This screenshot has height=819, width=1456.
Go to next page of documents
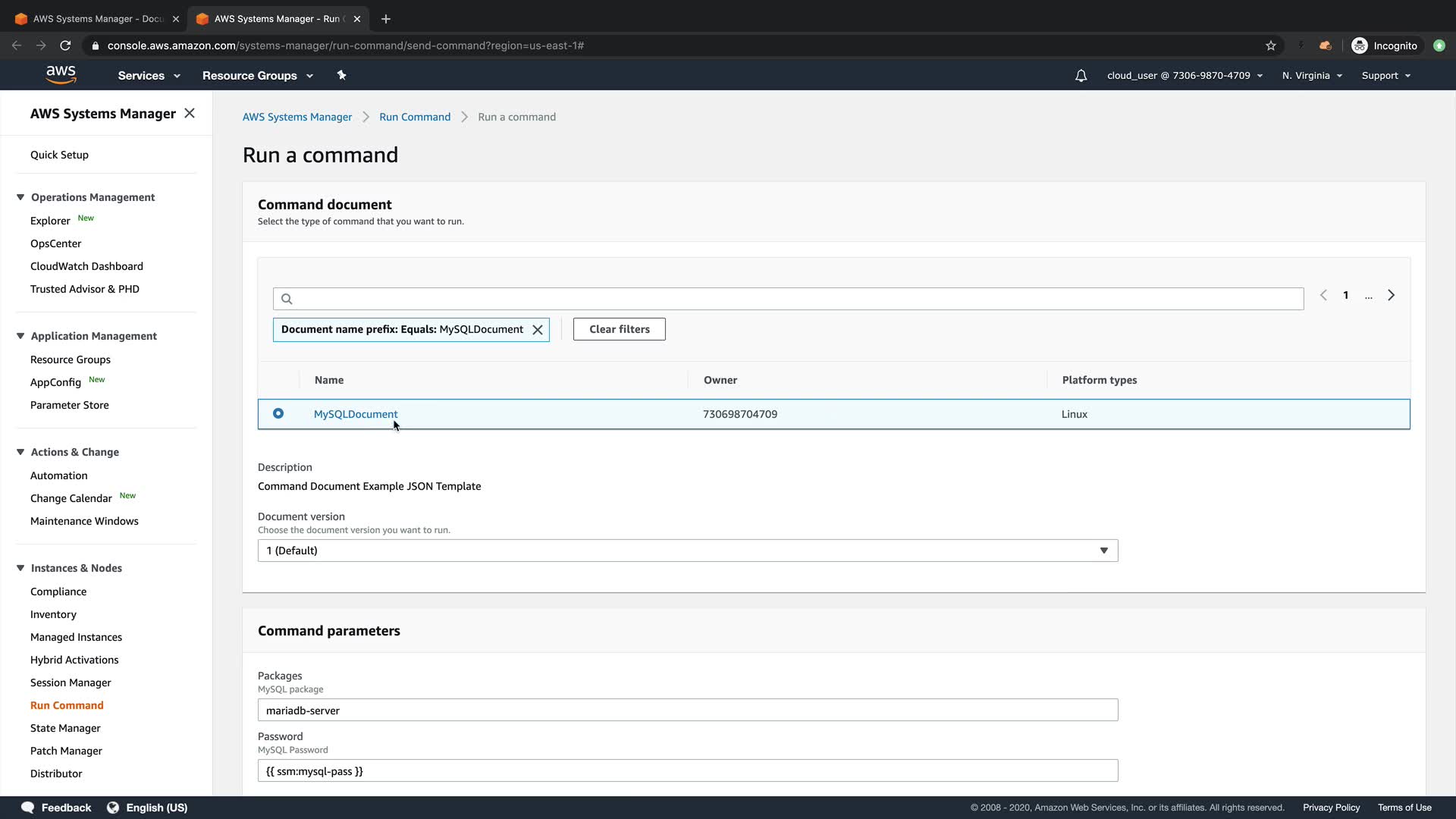(1391, 296)
